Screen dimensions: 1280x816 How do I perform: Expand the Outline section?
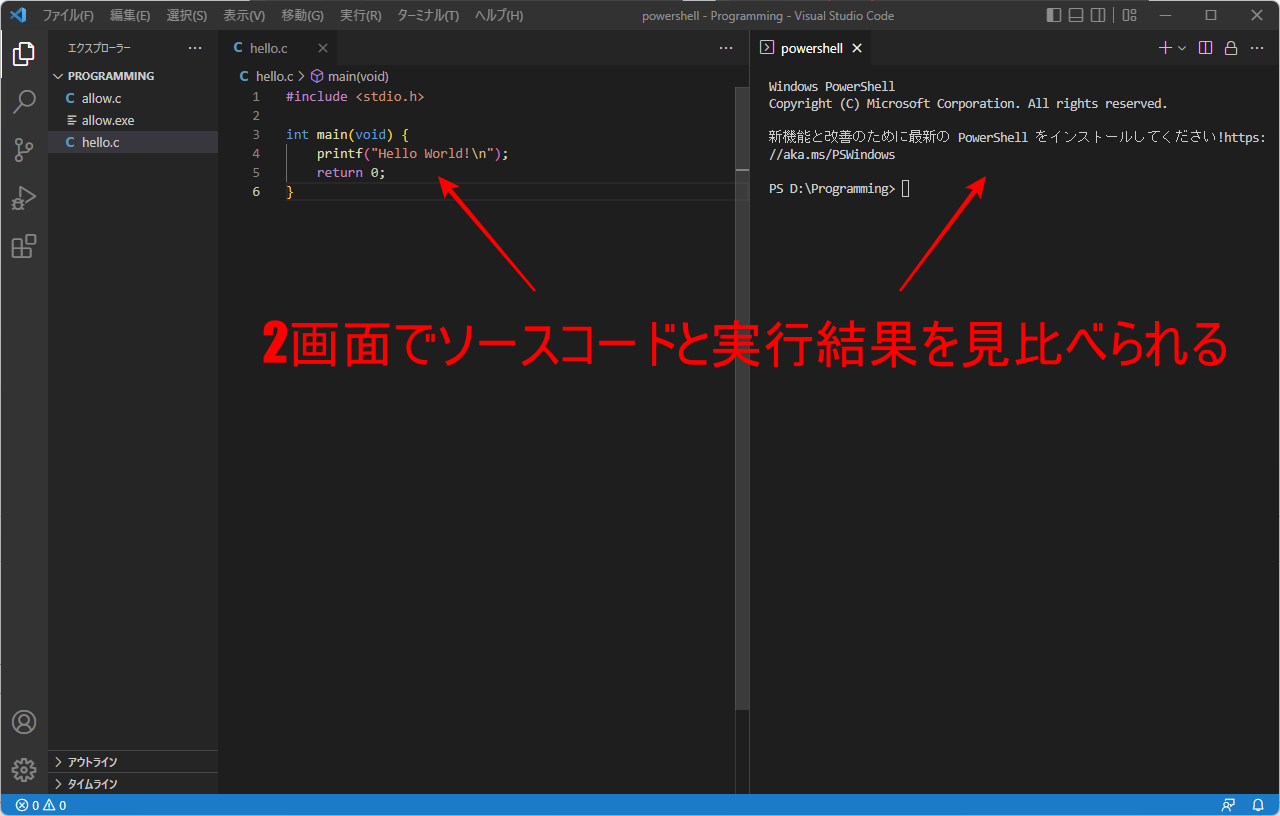coord(92,762)
